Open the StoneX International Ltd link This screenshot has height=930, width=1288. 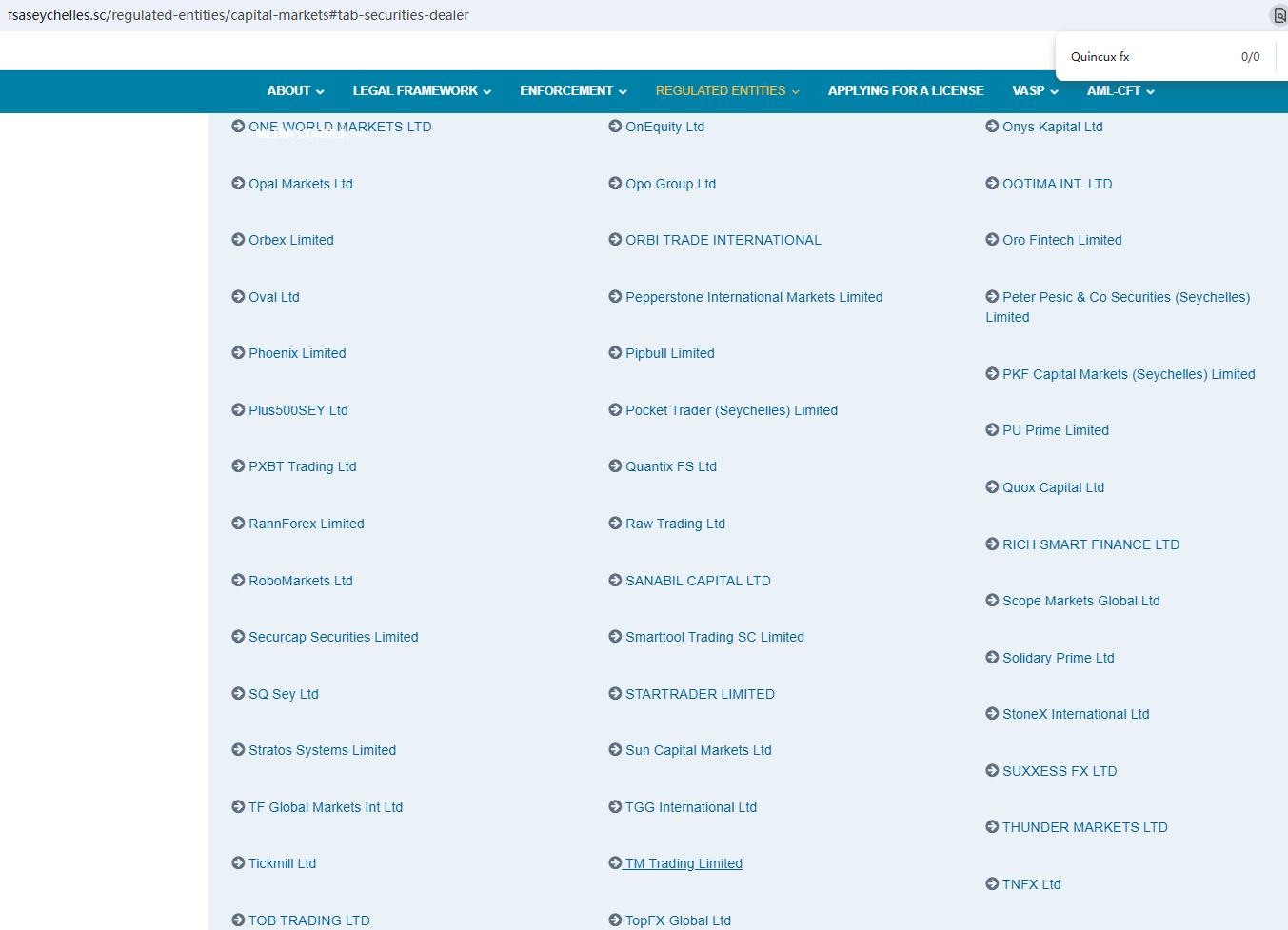1076,714
